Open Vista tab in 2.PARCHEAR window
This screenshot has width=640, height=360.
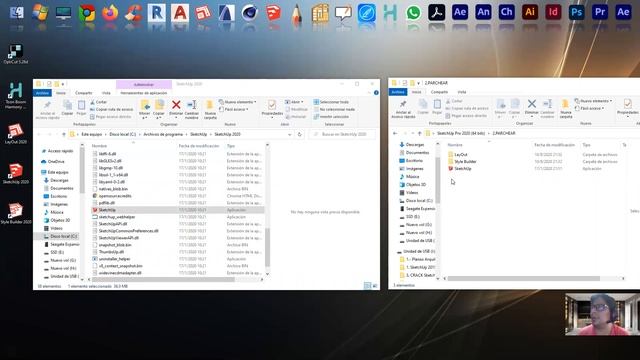point(462,92)
